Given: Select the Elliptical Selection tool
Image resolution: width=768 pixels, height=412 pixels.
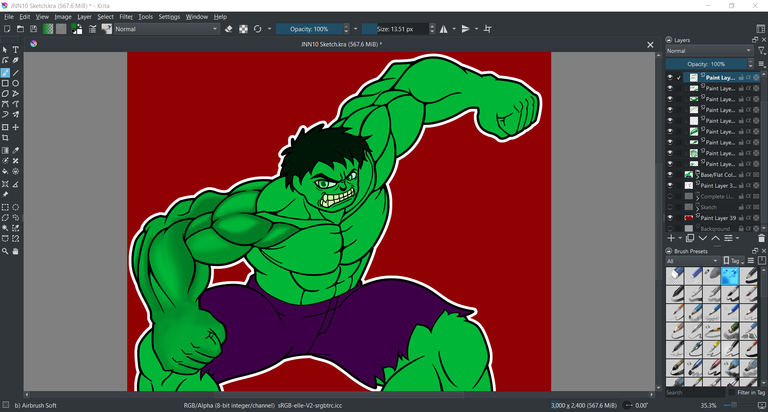Looking at the screenshot, I should tap(16, 207).
